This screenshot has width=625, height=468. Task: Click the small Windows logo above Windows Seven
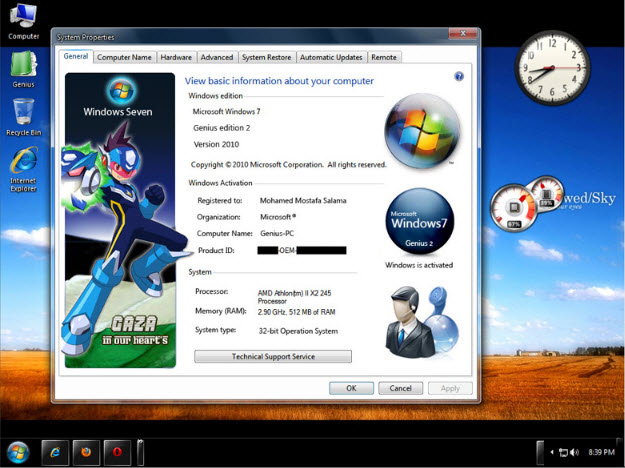click(x=121, y=90)
